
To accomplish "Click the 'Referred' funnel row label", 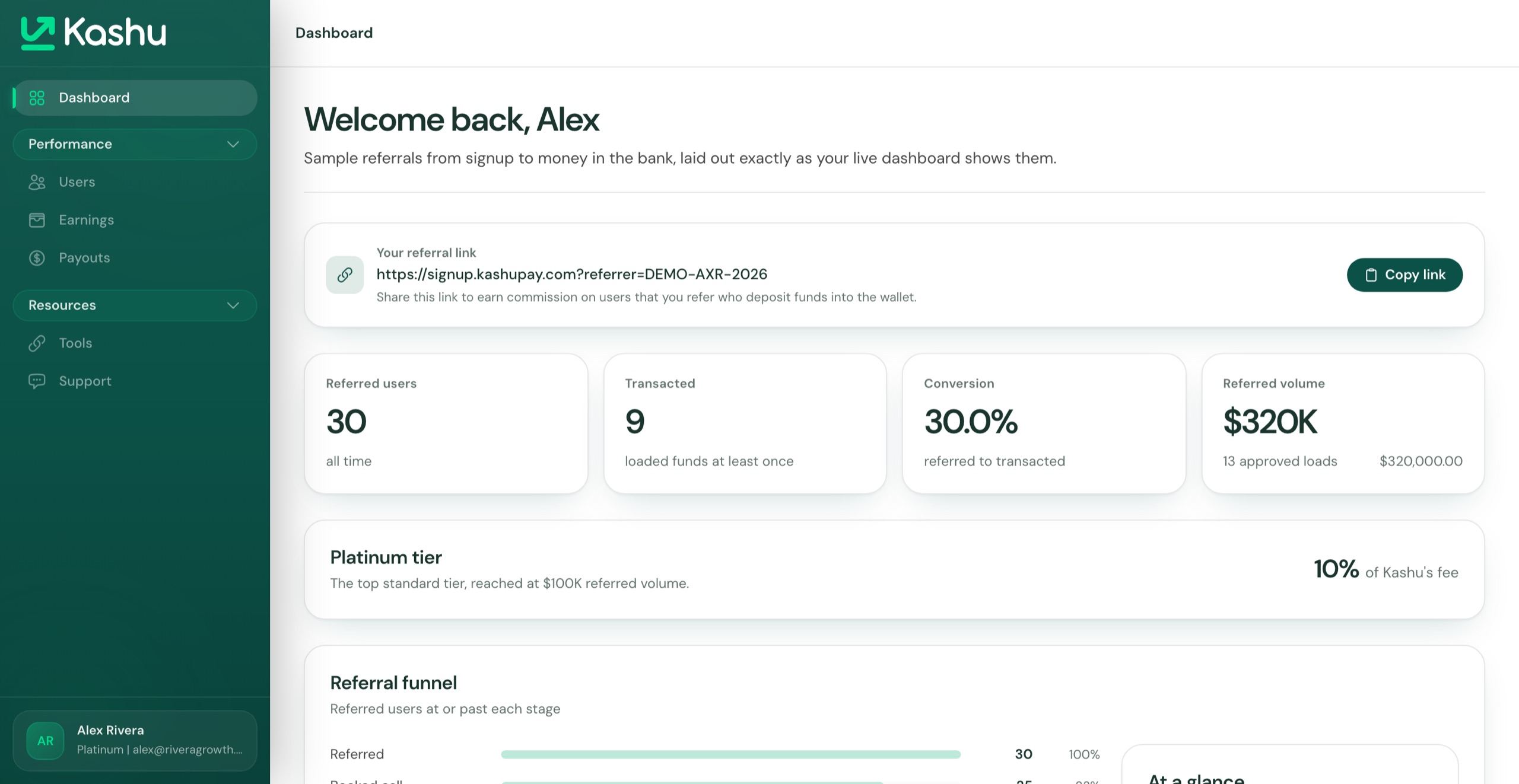I will pyautogui.click(x=357, y=754).
